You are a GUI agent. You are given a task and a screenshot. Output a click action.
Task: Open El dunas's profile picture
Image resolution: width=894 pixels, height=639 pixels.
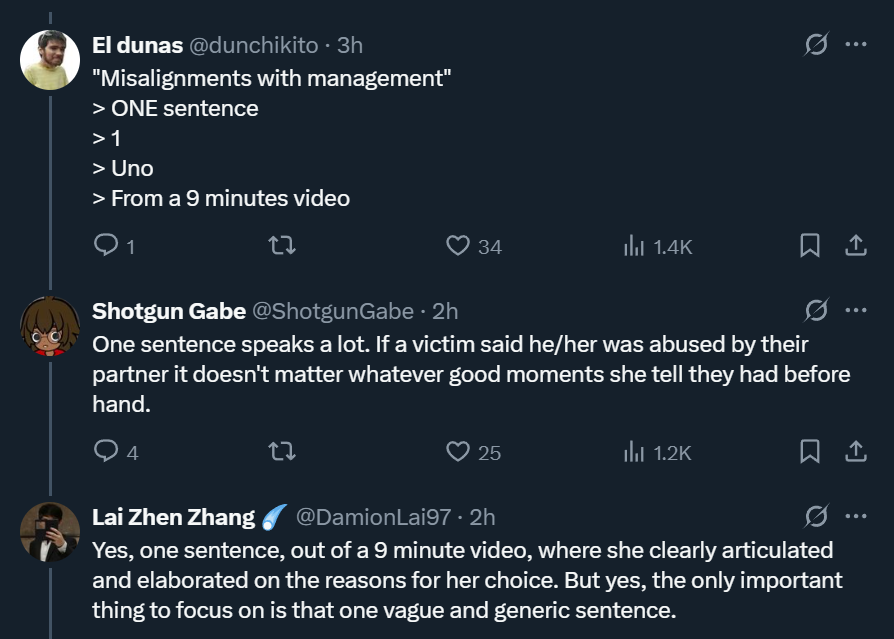[x=50, y=60]
